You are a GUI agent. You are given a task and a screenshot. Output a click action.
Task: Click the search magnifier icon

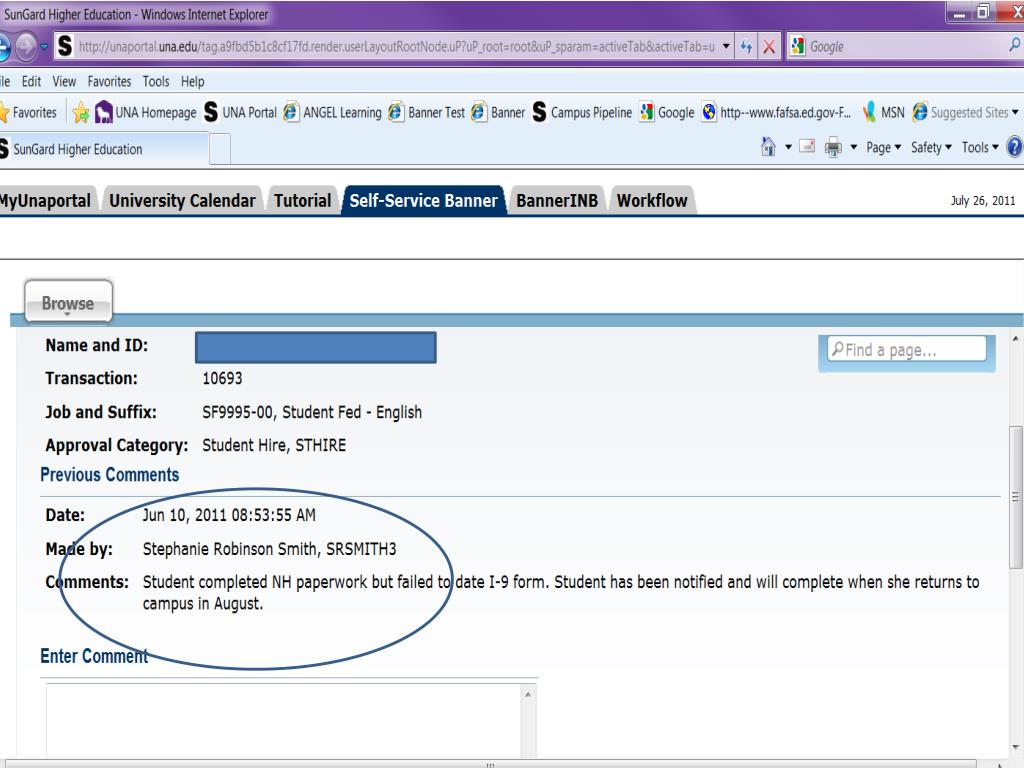1014,45
